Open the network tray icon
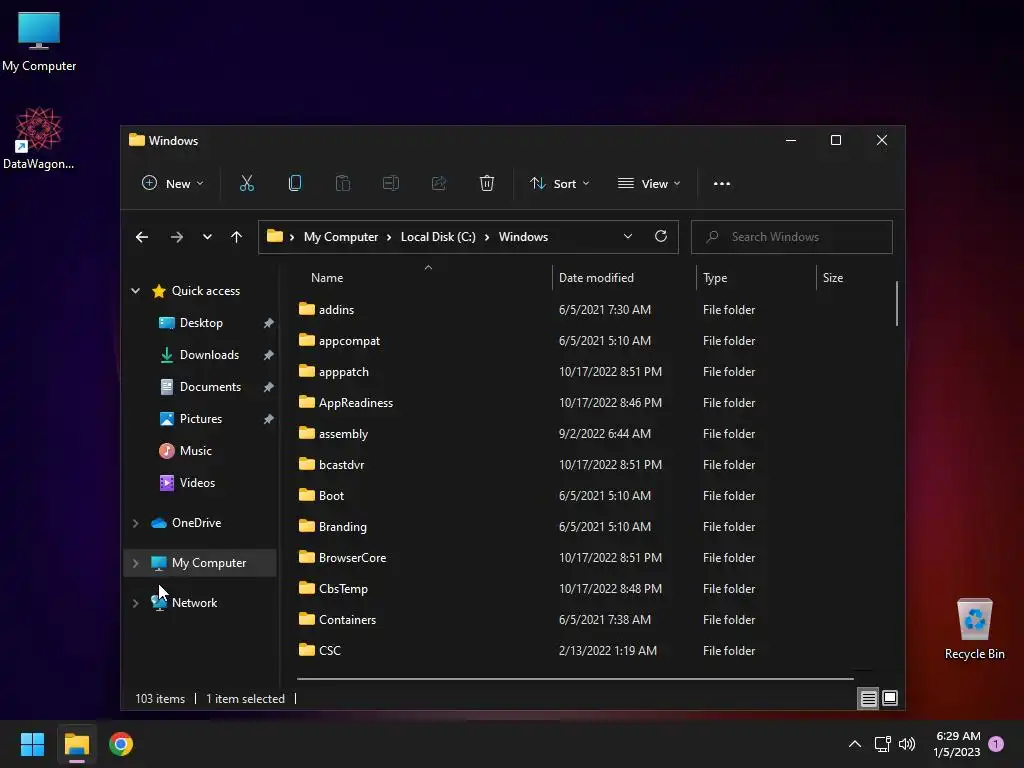 (x=883, y=744)
